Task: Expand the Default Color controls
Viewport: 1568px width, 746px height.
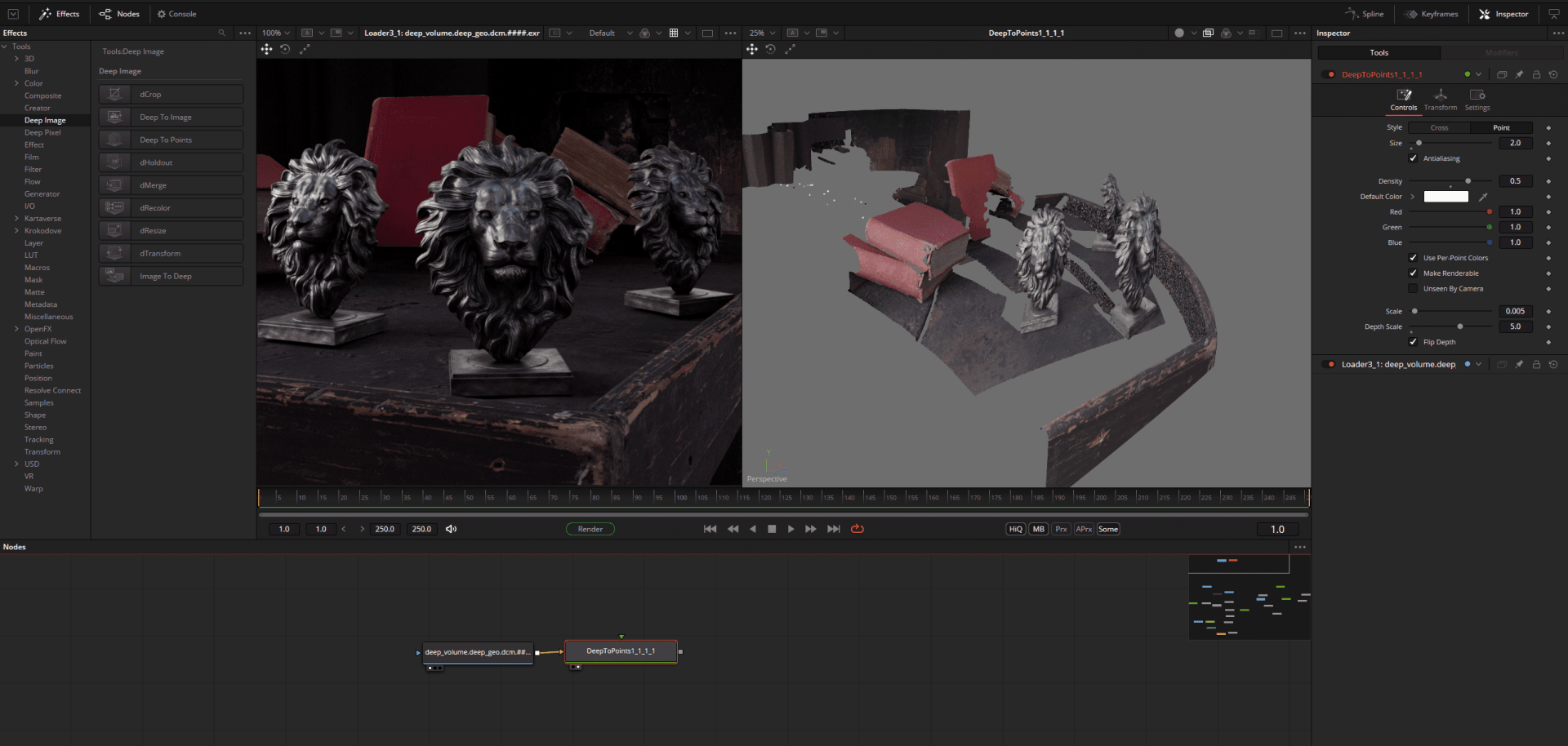Action: coord(1413,197)
